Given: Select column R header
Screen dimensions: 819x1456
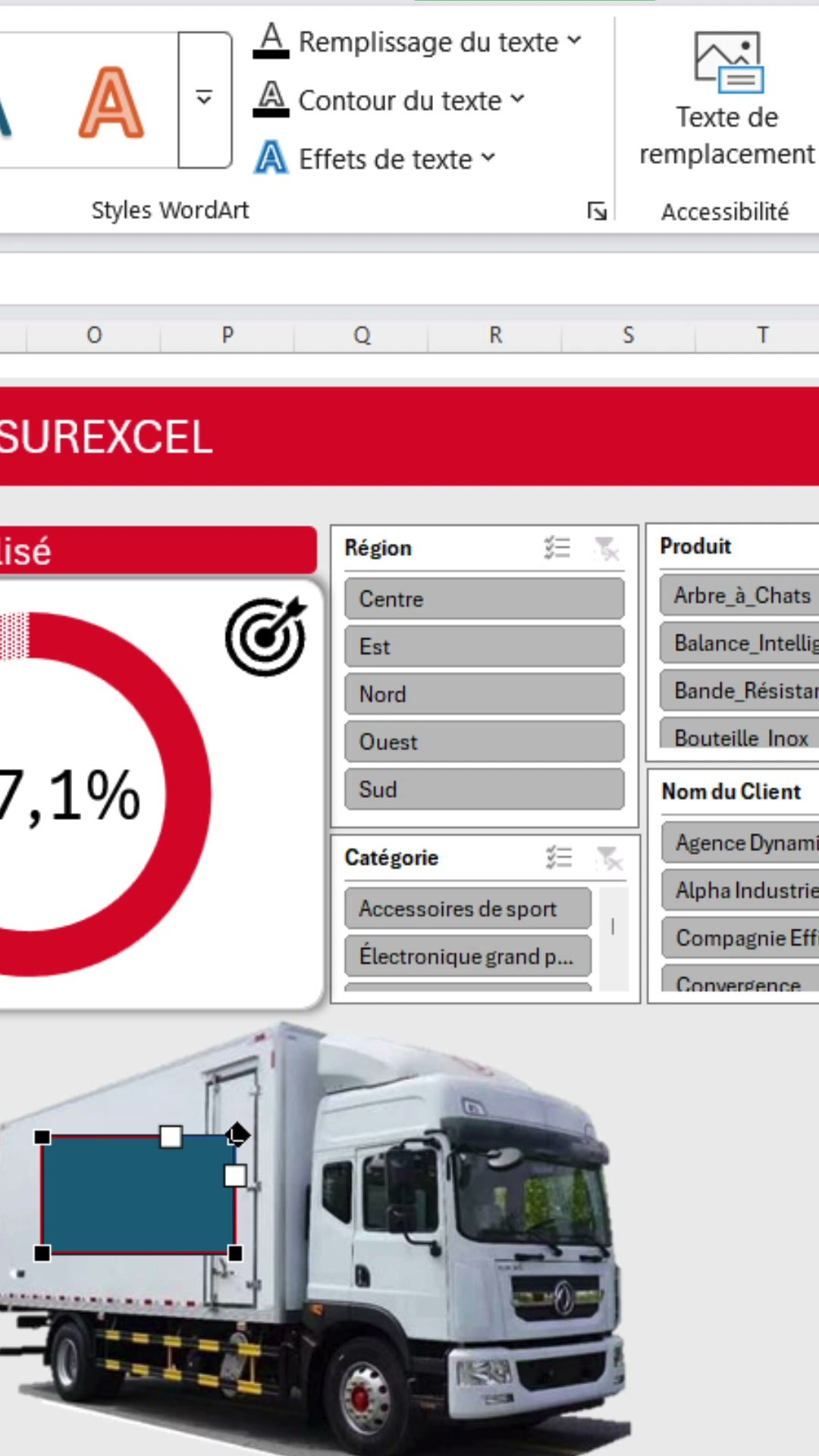Looking at the screenshot, I should pyautogui.click(x=495, y=334).
